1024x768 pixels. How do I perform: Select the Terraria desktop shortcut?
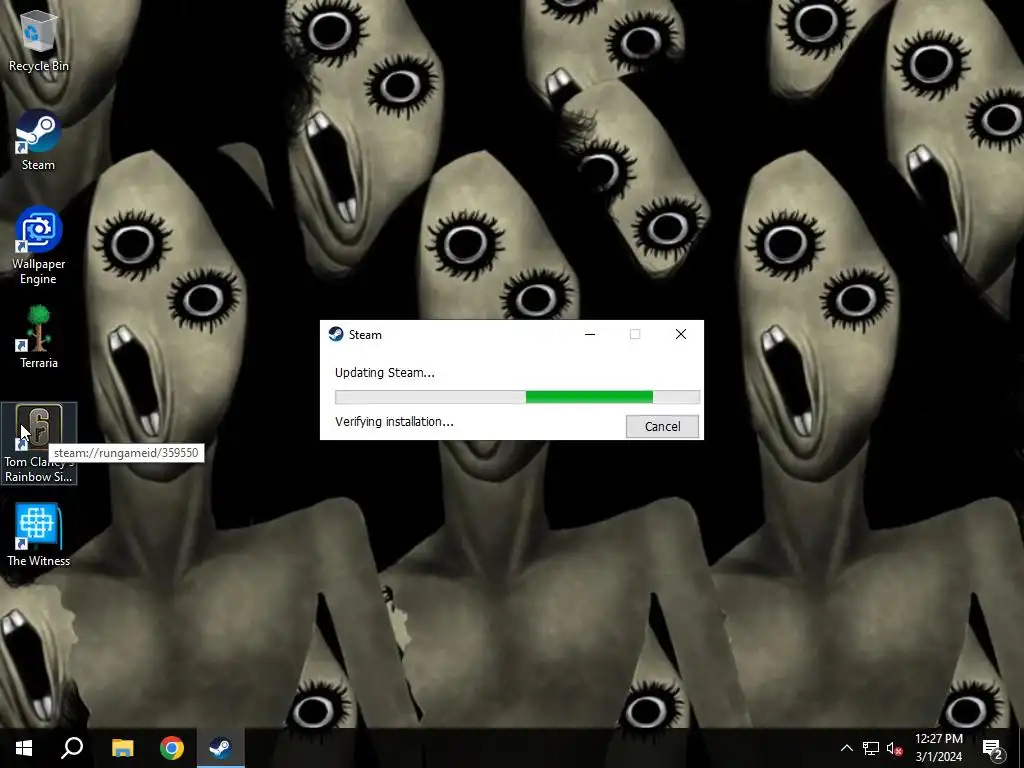39,338
